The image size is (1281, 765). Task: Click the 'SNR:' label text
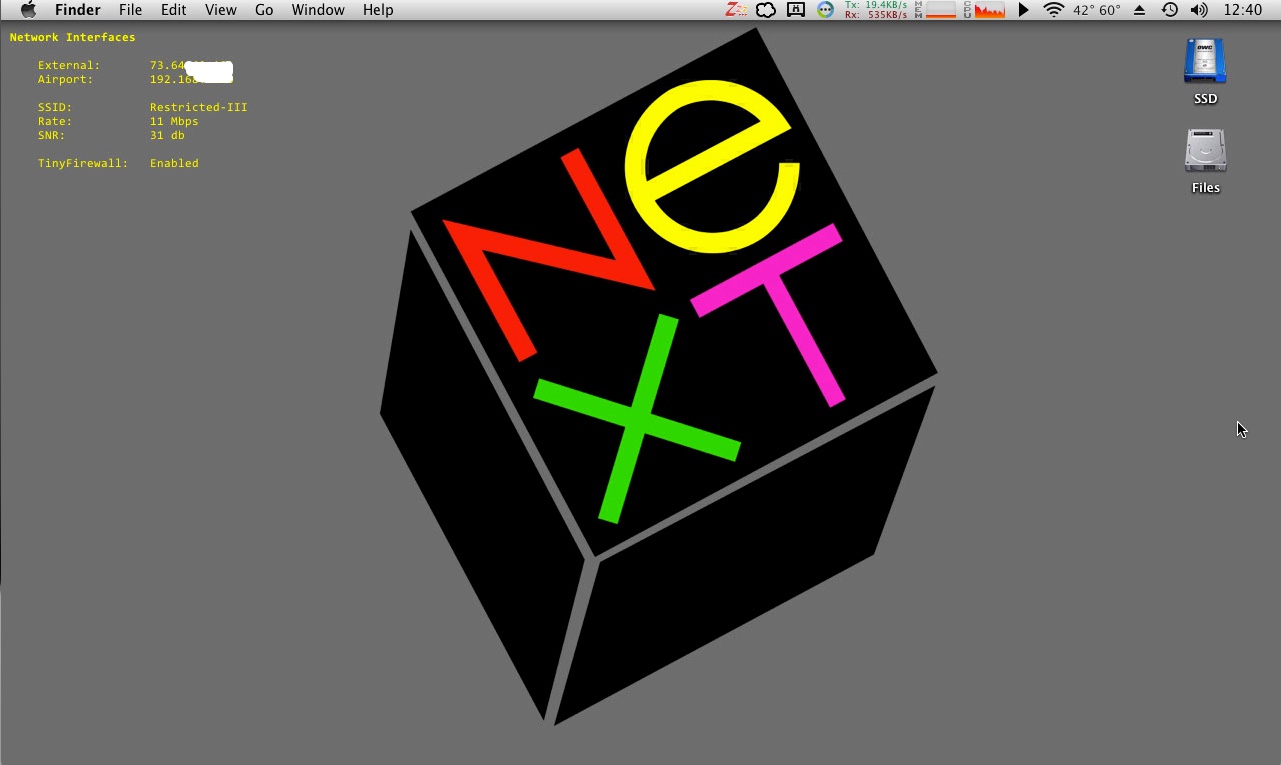click(x=51, y=135)
